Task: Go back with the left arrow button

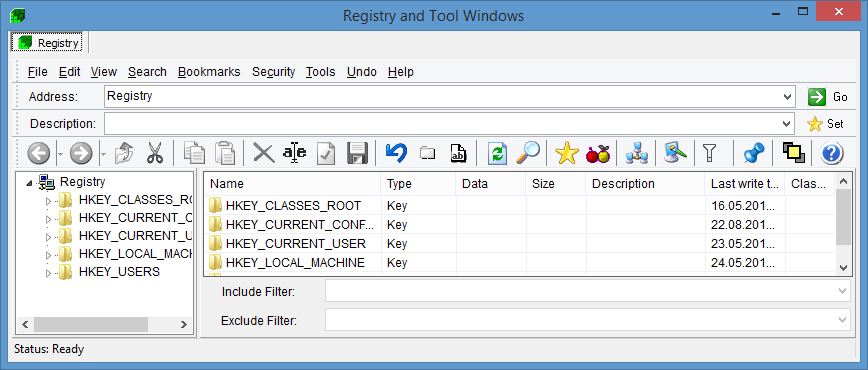Action: (38, 153)
